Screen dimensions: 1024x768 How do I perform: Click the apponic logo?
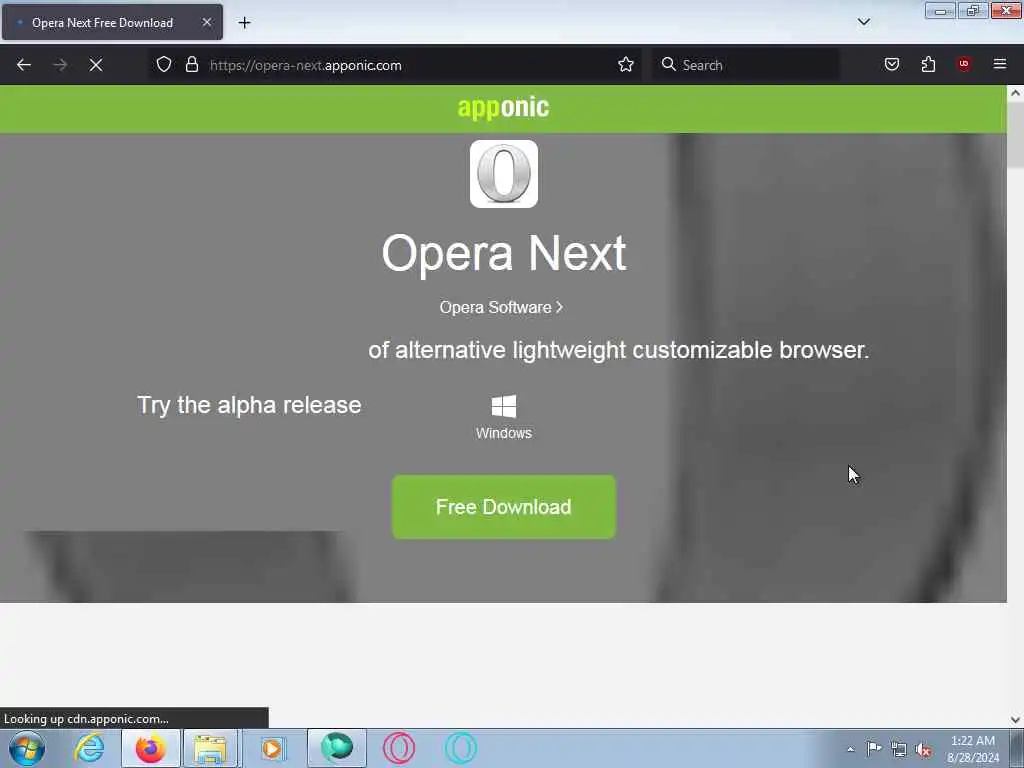pyautogui.click(x=503, y=107)
